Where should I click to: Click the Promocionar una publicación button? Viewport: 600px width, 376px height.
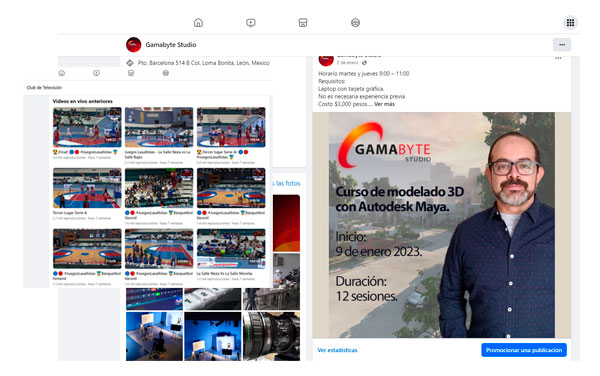point(524,350)
